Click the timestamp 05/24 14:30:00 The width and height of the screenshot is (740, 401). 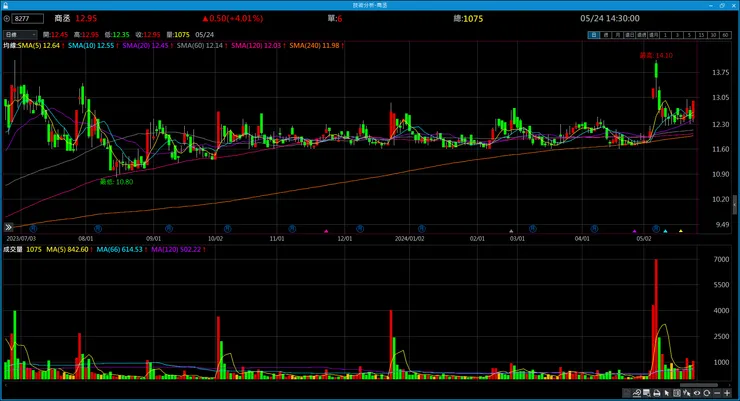610,19
